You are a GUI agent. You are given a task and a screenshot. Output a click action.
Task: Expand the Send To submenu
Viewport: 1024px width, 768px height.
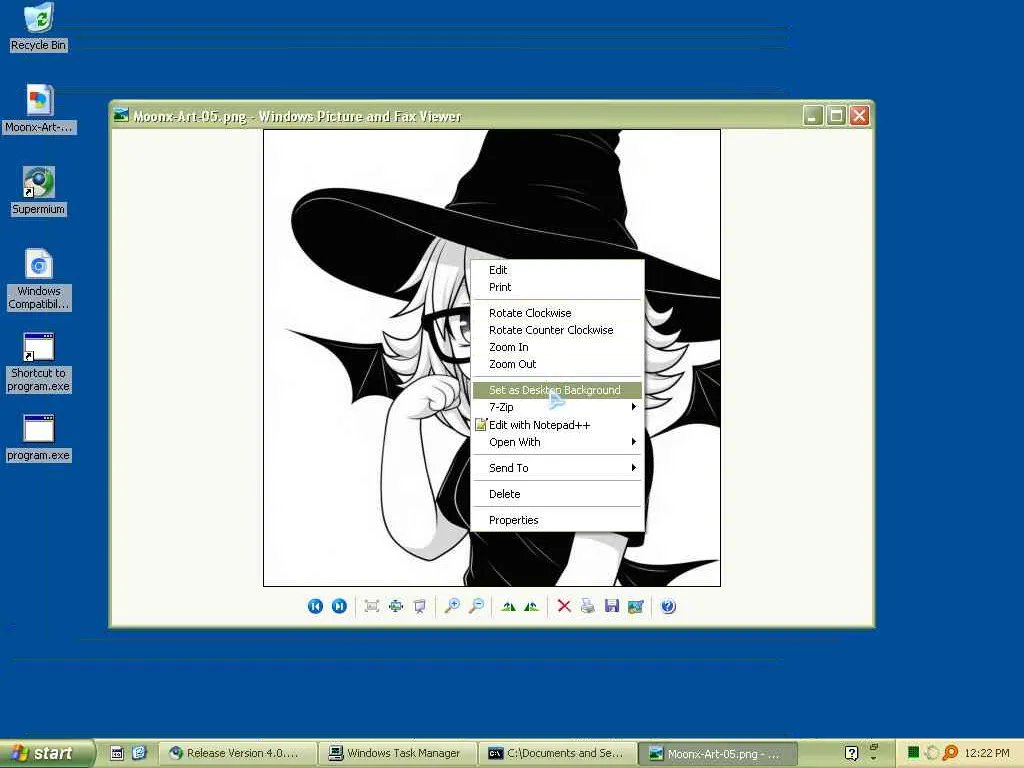(557, 468)
